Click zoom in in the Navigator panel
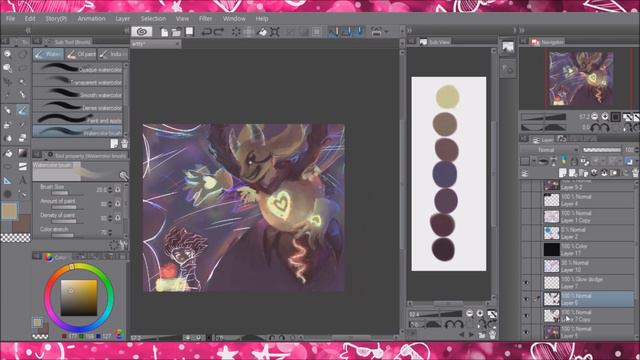Screen dimensions: 640x360 click(x=605, y=117)
